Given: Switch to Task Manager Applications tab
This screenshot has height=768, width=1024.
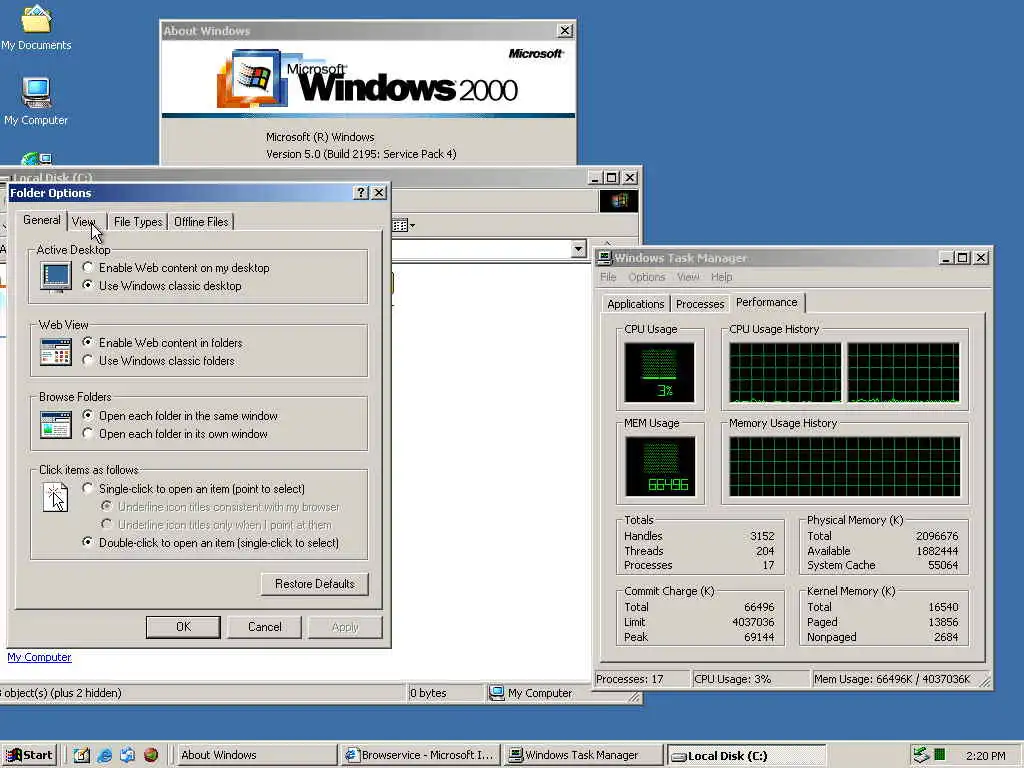Looking at the screenshot, I should point(635,304).
